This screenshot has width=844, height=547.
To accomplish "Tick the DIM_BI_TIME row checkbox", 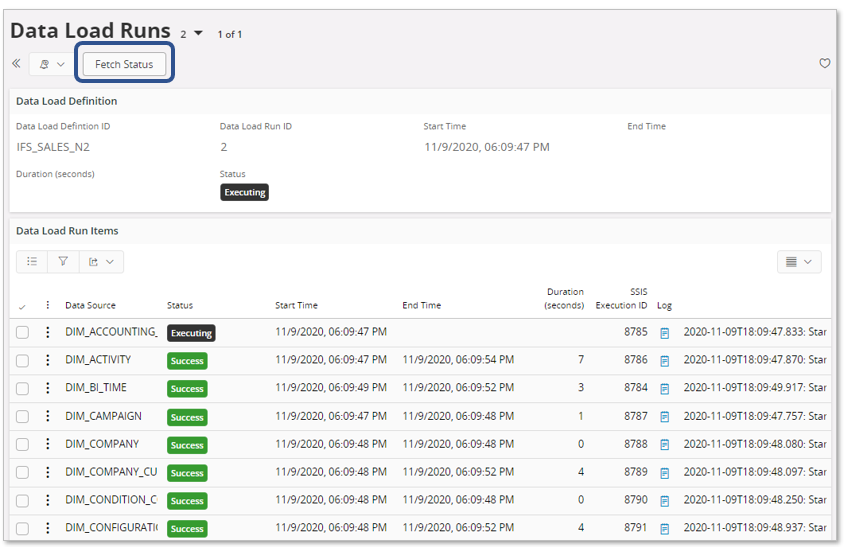I will point(22,388).
